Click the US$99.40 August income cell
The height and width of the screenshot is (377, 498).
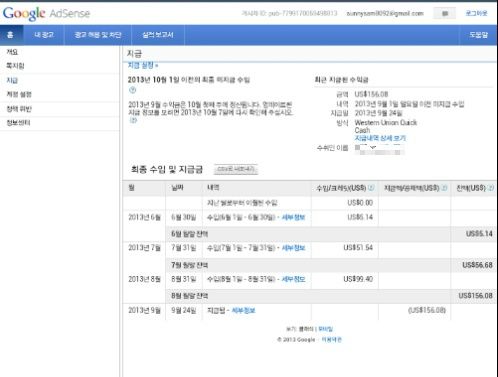click(x=358, y=279)
